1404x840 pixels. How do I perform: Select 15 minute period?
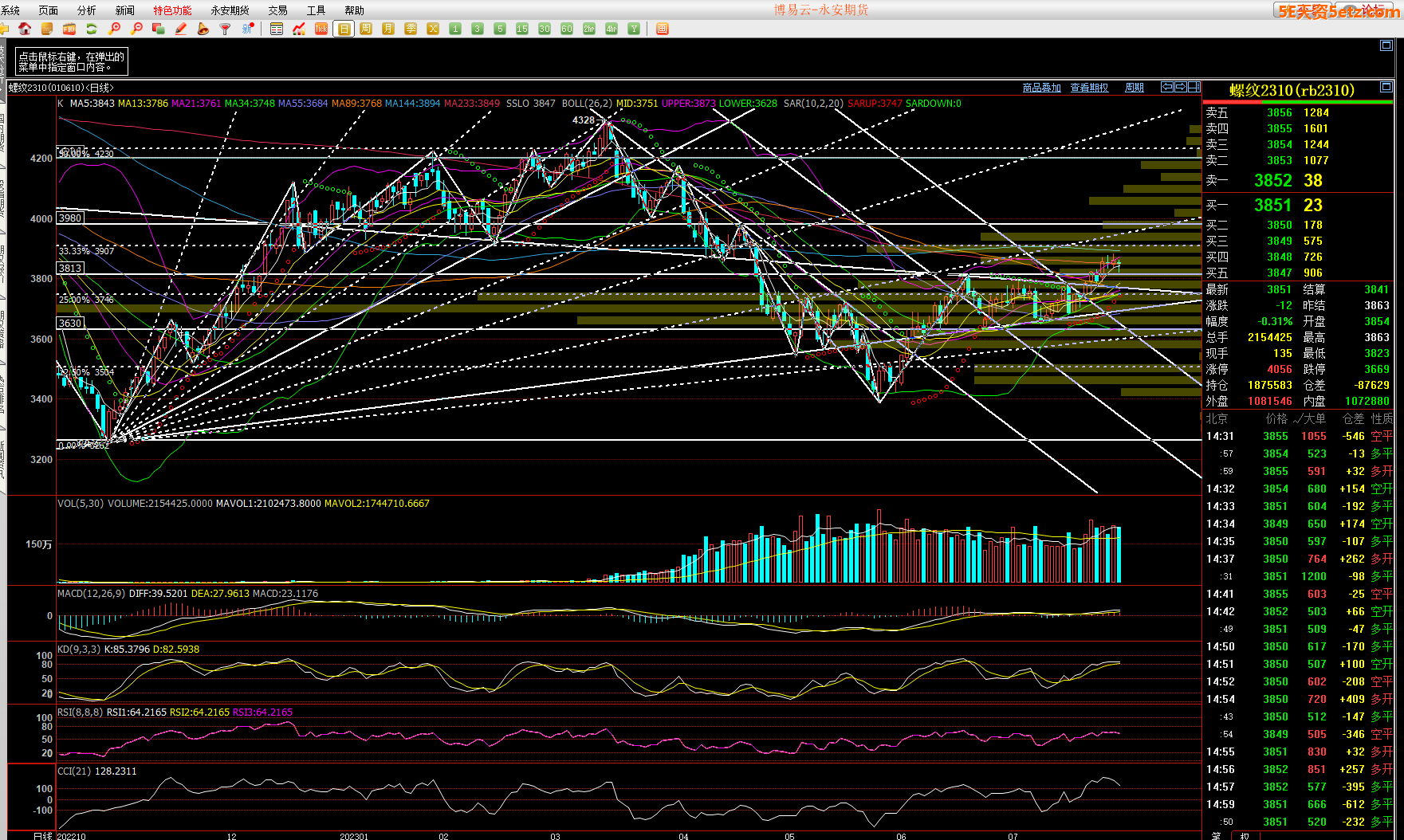[522, 29]
